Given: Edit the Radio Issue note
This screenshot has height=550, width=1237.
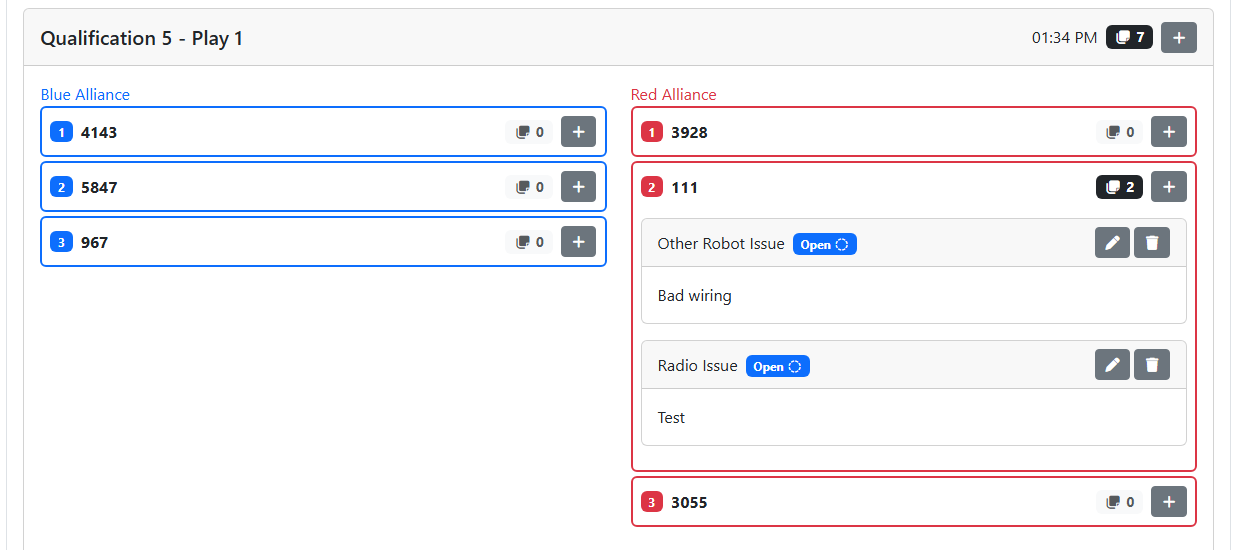Looking at the screenshot, I should [1112, 364].
